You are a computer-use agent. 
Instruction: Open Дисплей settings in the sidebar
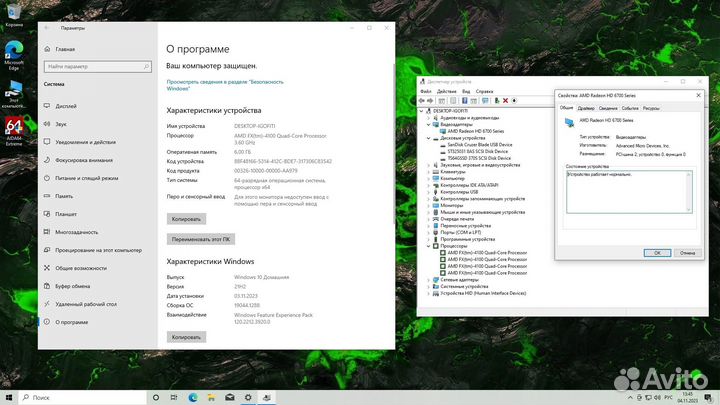tap(66, 105)
